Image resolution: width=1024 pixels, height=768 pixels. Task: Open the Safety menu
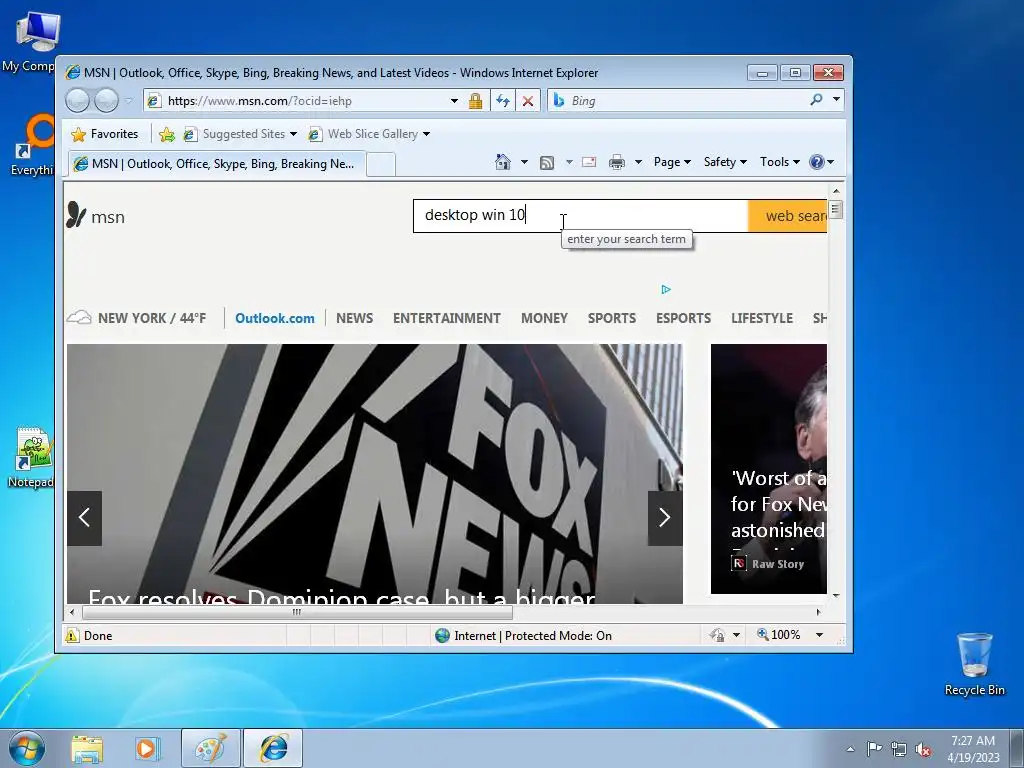725,162
